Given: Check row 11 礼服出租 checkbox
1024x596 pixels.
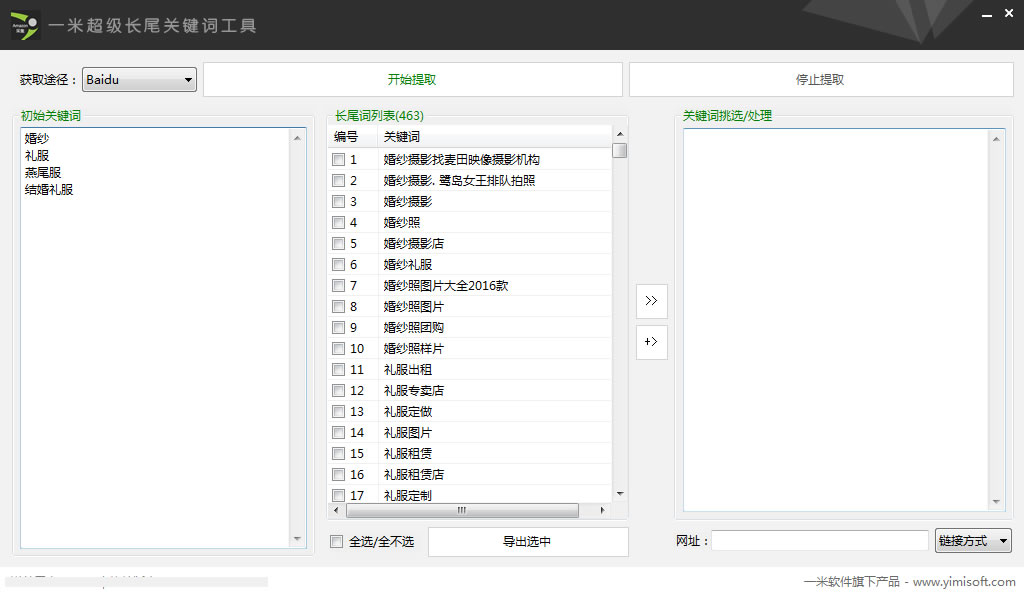Looking at the screenshot, I should pyautogui.click(x=338, y=369).
